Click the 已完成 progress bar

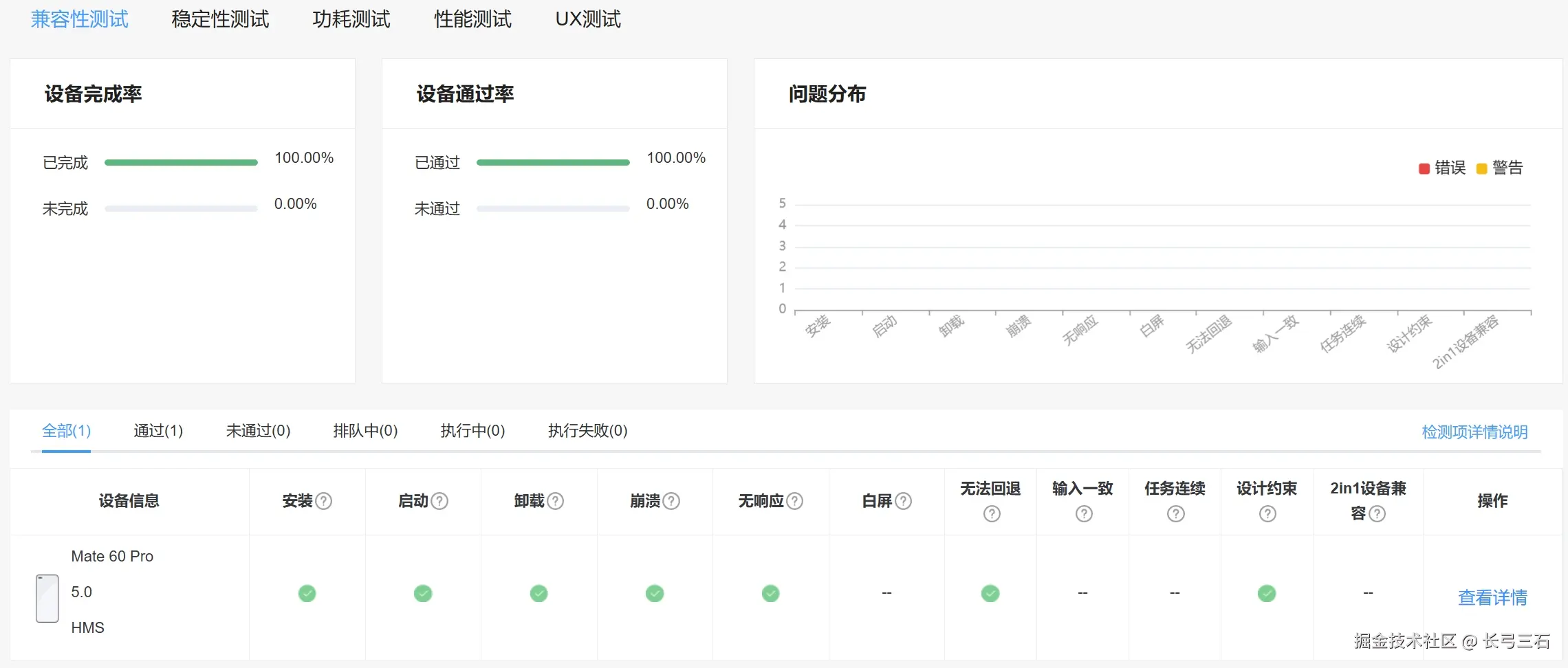181,162
